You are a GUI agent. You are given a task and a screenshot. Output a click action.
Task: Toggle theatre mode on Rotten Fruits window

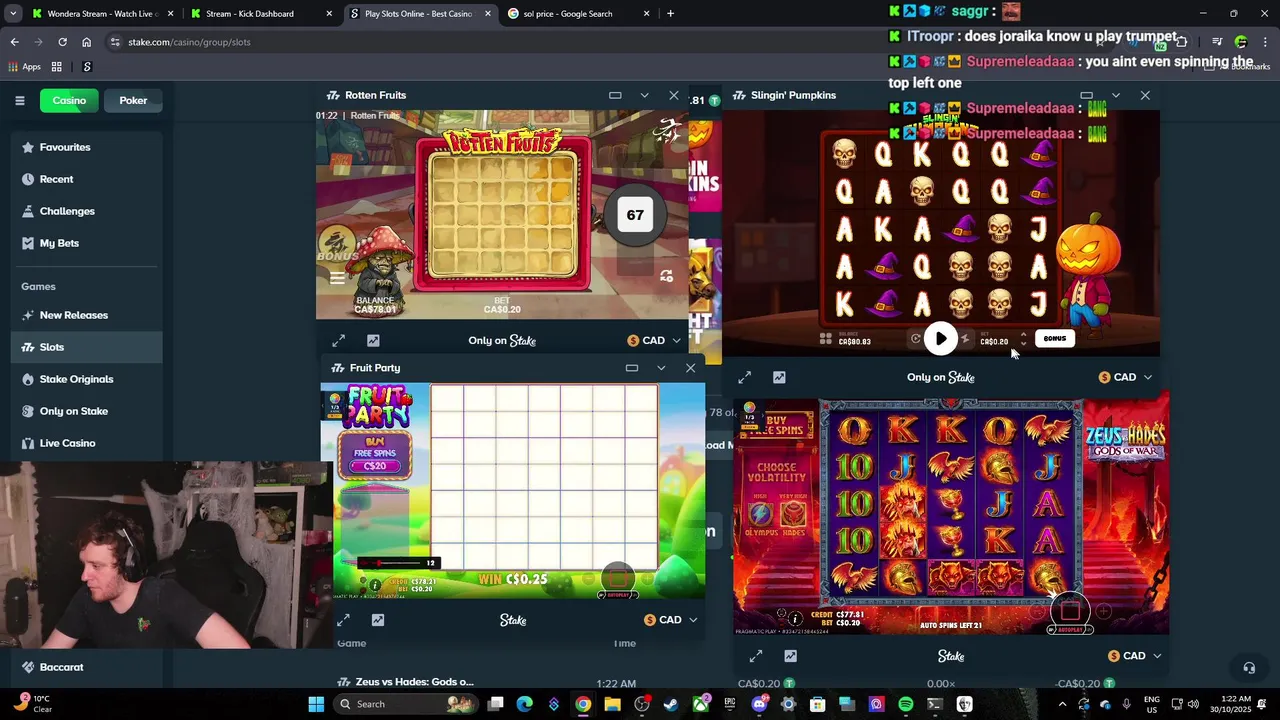coord(615,95)
